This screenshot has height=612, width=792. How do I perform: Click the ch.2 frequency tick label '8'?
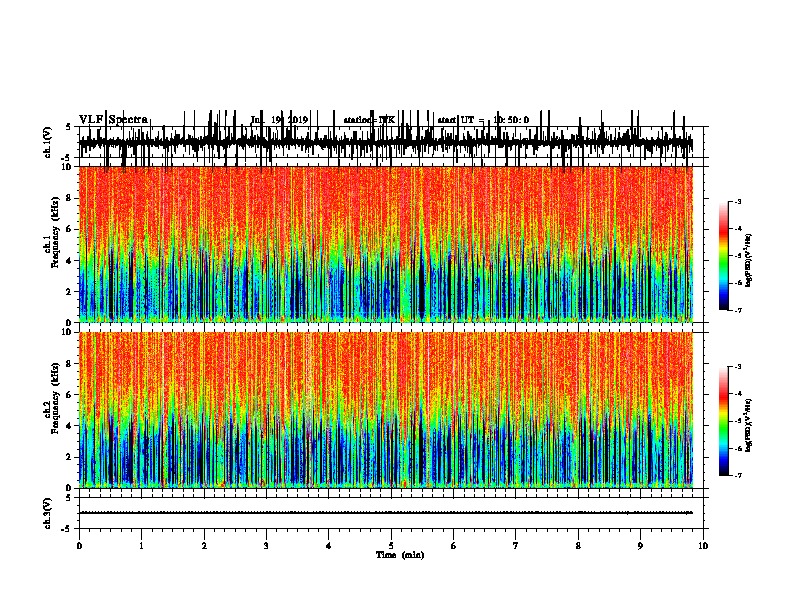[70, 364]
